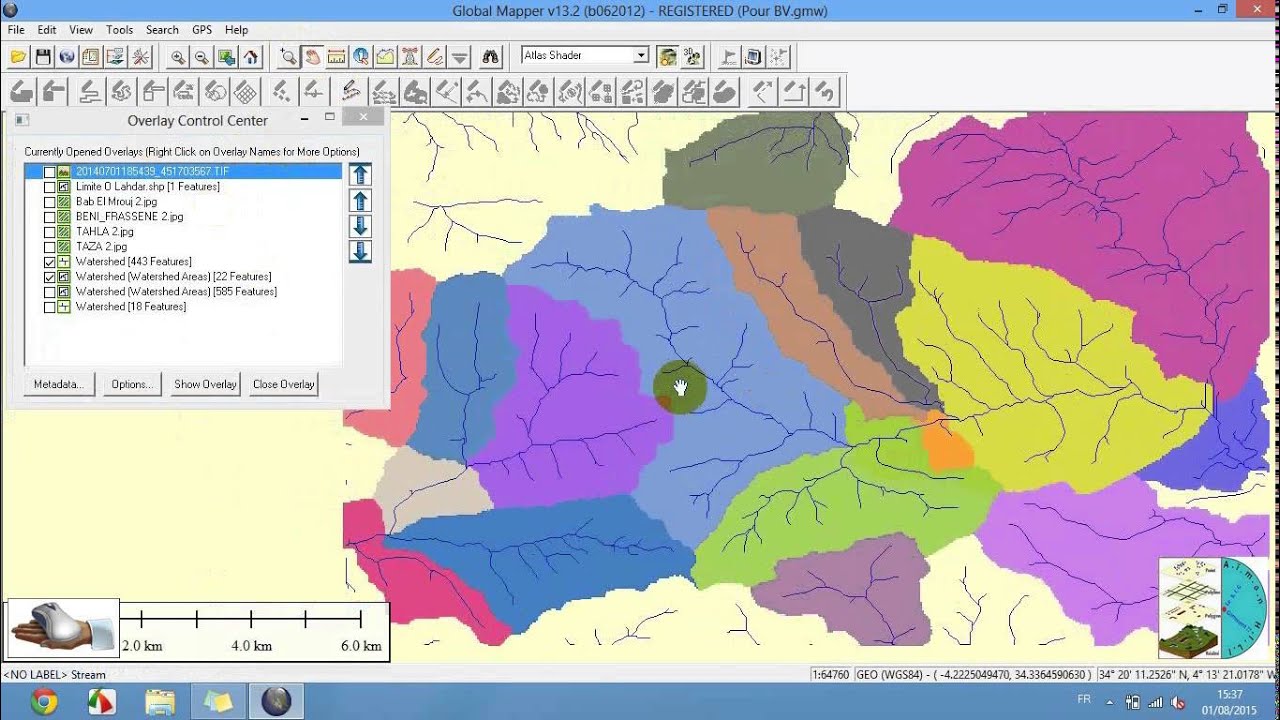Click the 1:64760 scale in status bar
1280x720 pixels.
pos(831,675)
